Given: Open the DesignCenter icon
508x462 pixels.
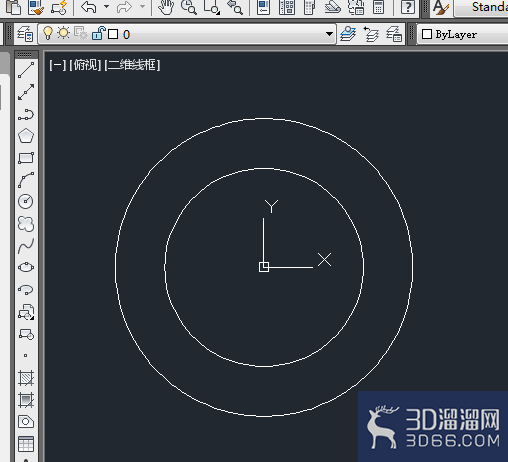Looking at the screenshot, I should point(287,7).
